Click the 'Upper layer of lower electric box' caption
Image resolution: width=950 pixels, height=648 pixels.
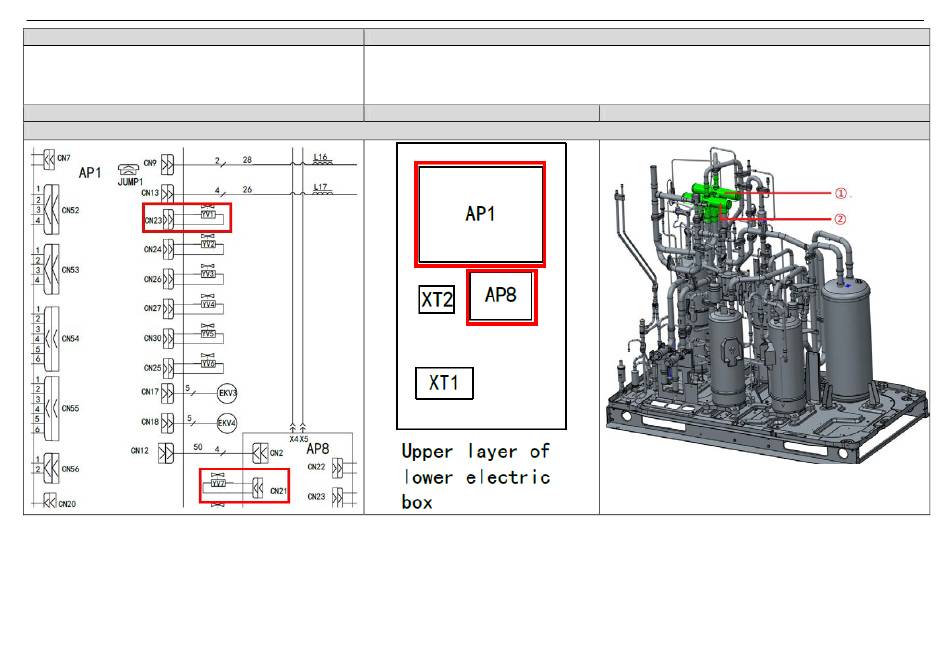[476, 477]
